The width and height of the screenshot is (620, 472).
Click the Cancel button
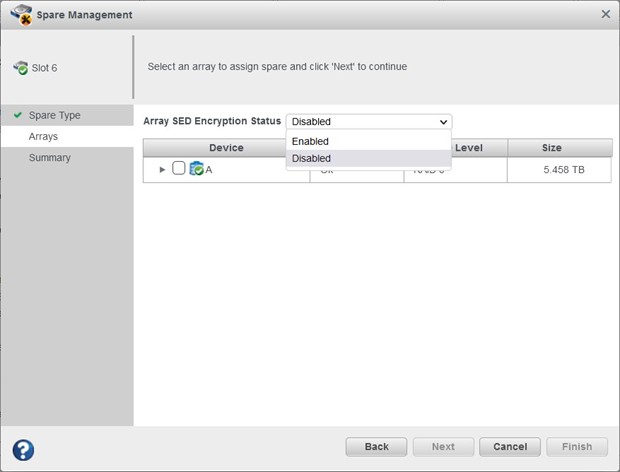click(x=510, y=447)
